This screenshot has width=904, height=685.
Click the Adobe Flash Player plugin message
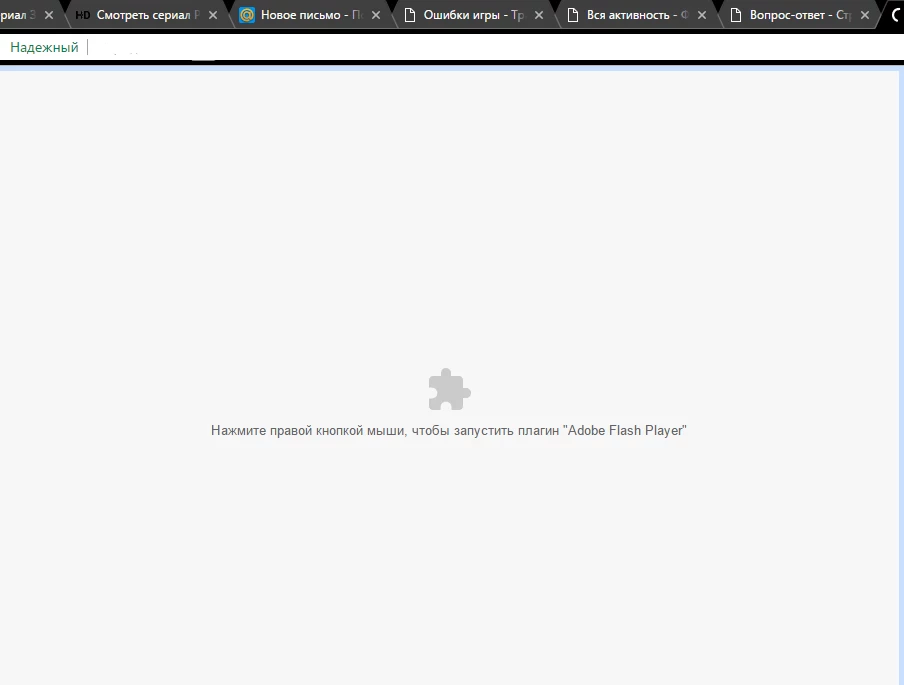click(449, 431)
